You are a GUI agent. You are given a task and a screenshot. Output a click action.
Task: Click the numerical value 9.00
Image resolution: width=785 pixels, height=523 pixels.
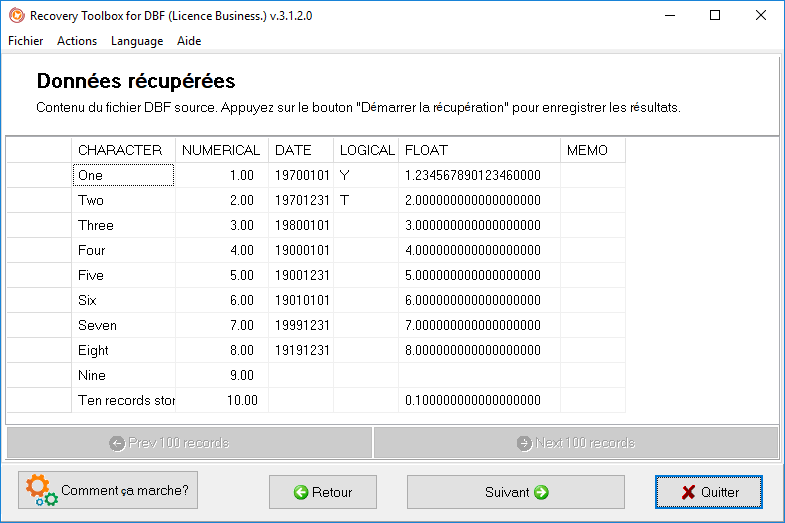coord(222,375)
